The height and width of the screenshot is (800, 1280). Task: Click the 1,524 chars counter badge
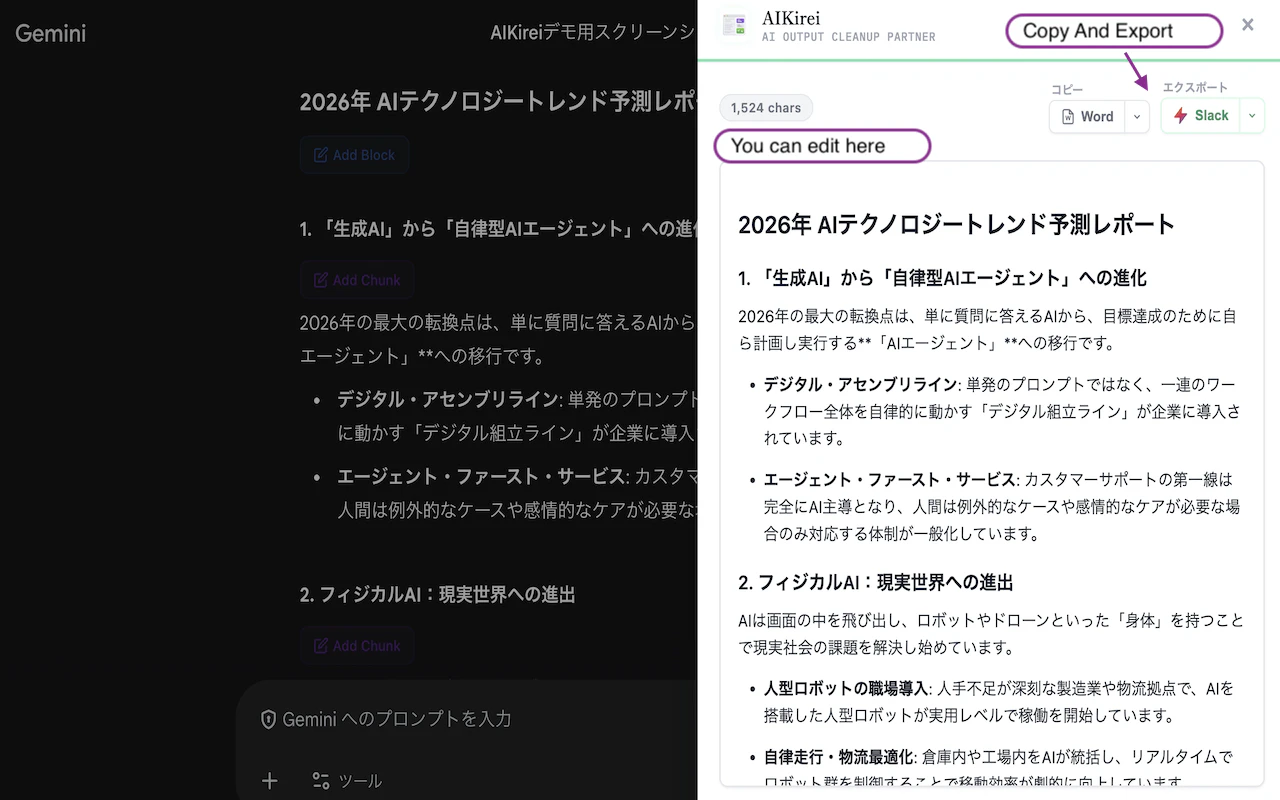(766, 107)
